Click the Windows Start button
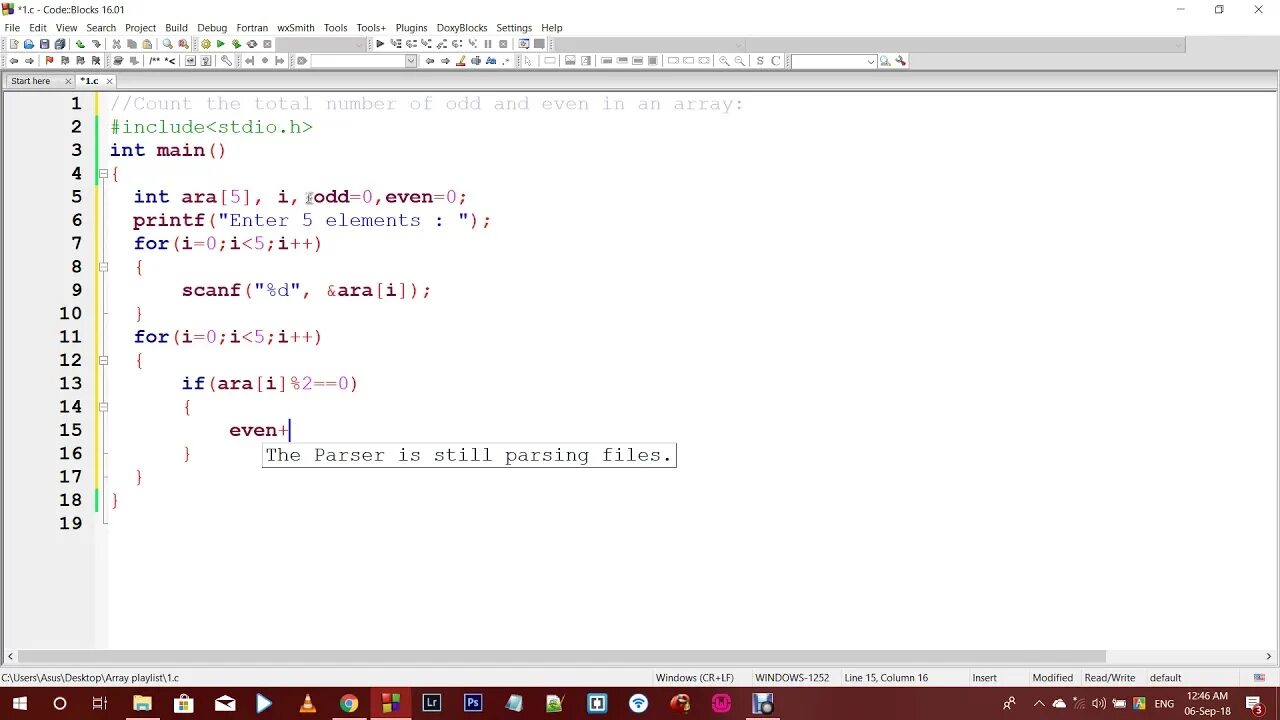 (x=19, y=704)
